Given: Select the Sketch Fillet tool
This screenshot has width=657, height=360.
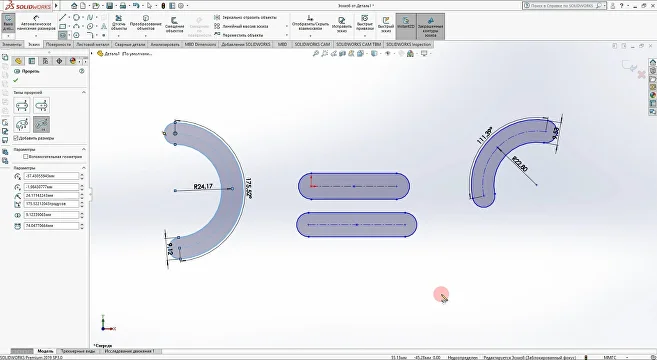Looking at the screenshot, I should coord(90,35).
